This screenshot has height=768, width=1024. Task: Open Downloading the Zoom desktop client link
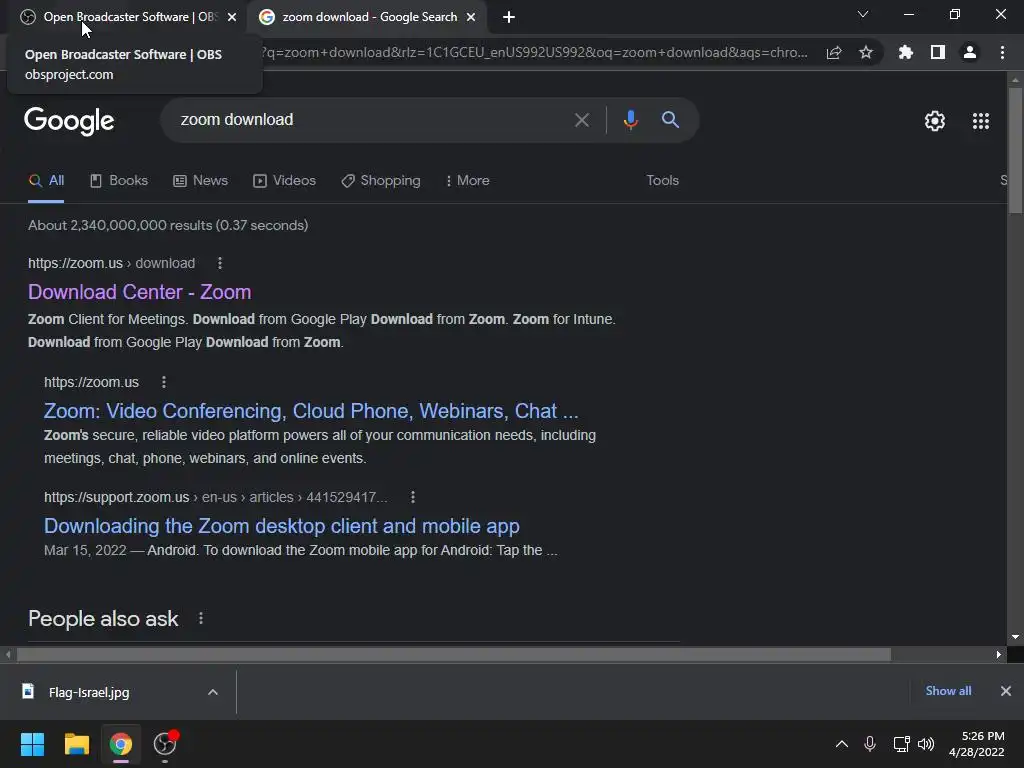pyautogui.click(x=281, y=526)
